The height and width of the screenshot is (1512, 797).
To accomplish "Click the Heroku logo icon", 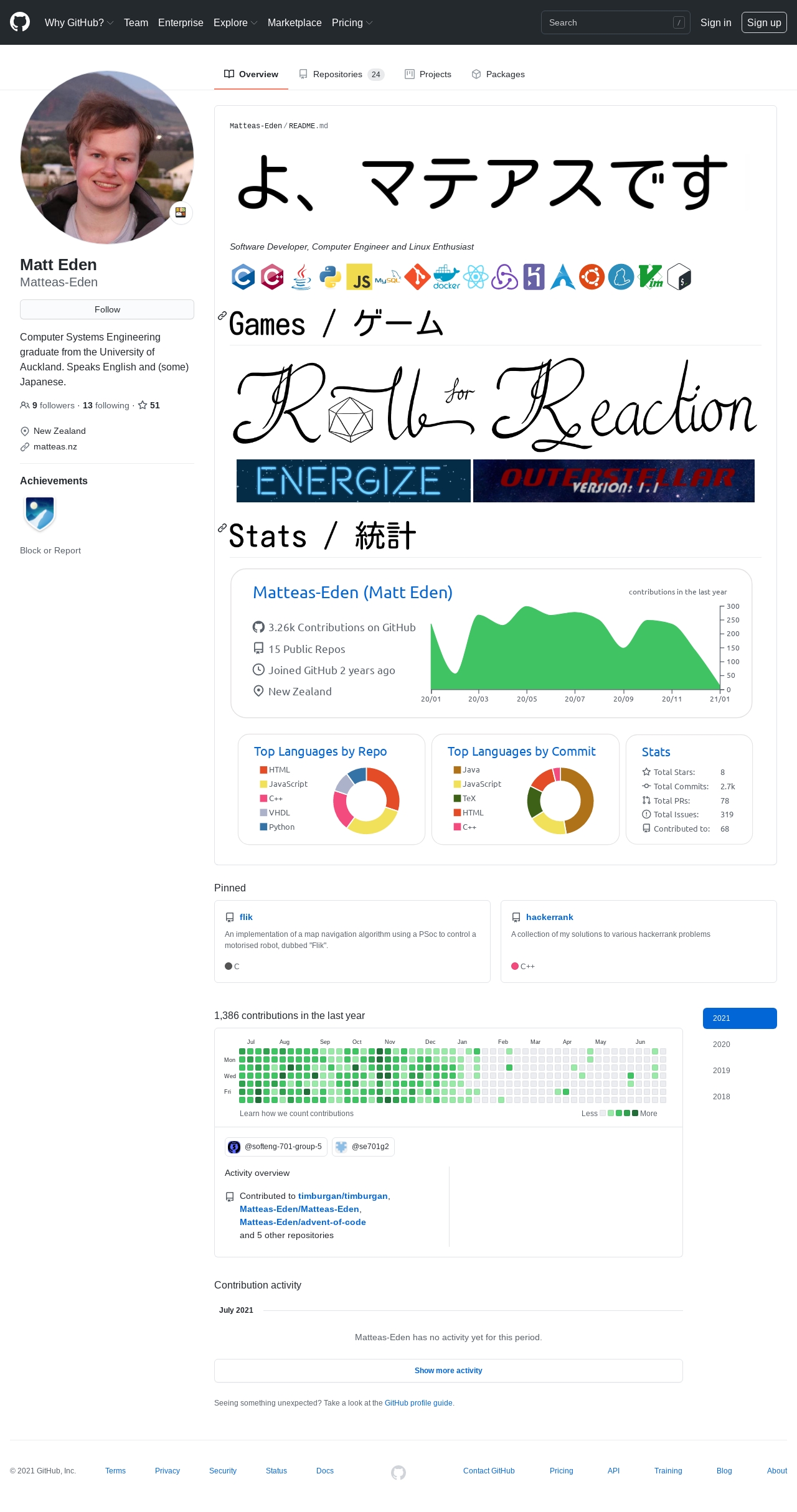I will 534,277.
